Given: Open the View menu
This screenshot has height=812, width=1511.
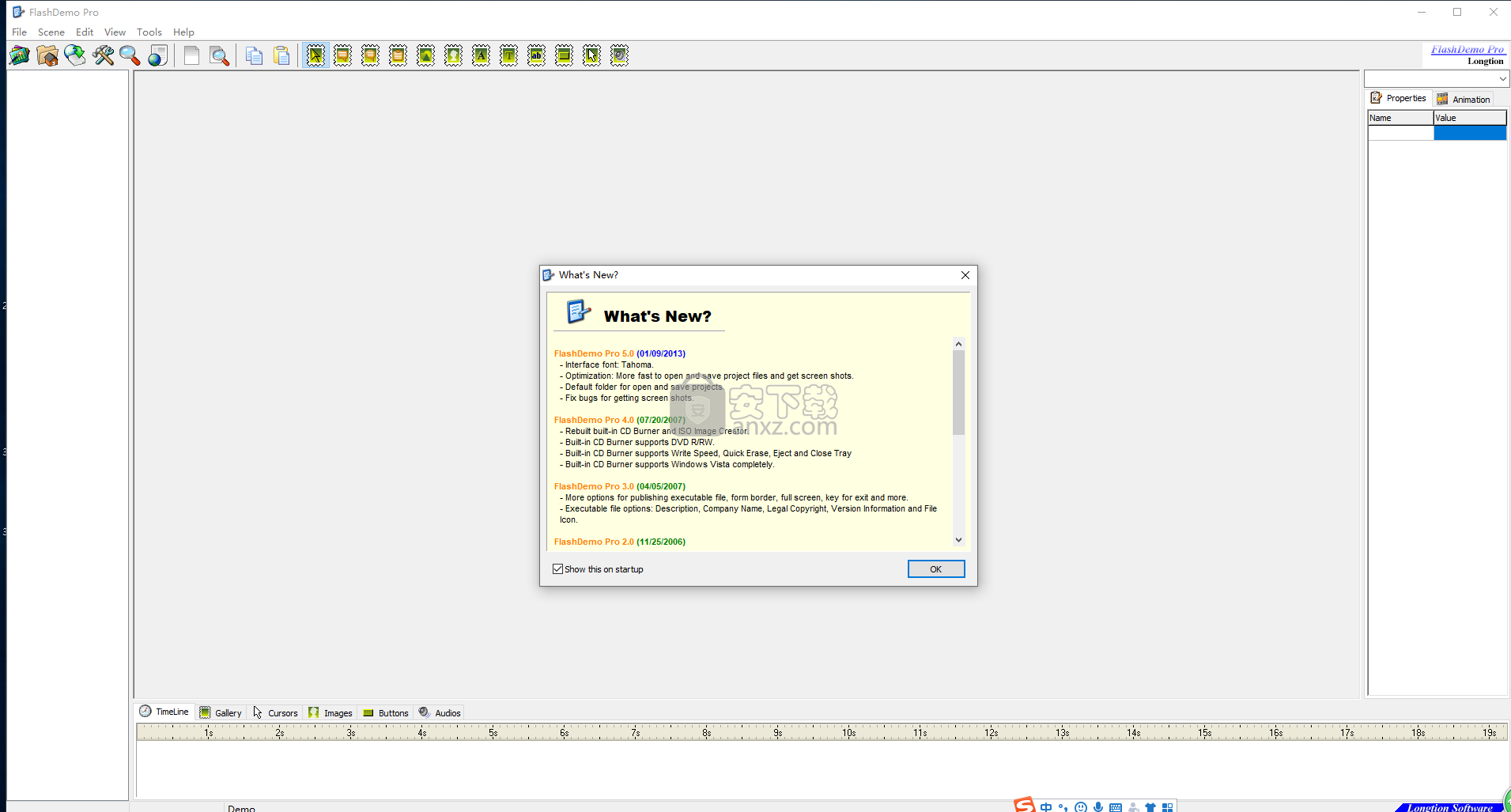Looking at the screenshot, I should point(115,32).
